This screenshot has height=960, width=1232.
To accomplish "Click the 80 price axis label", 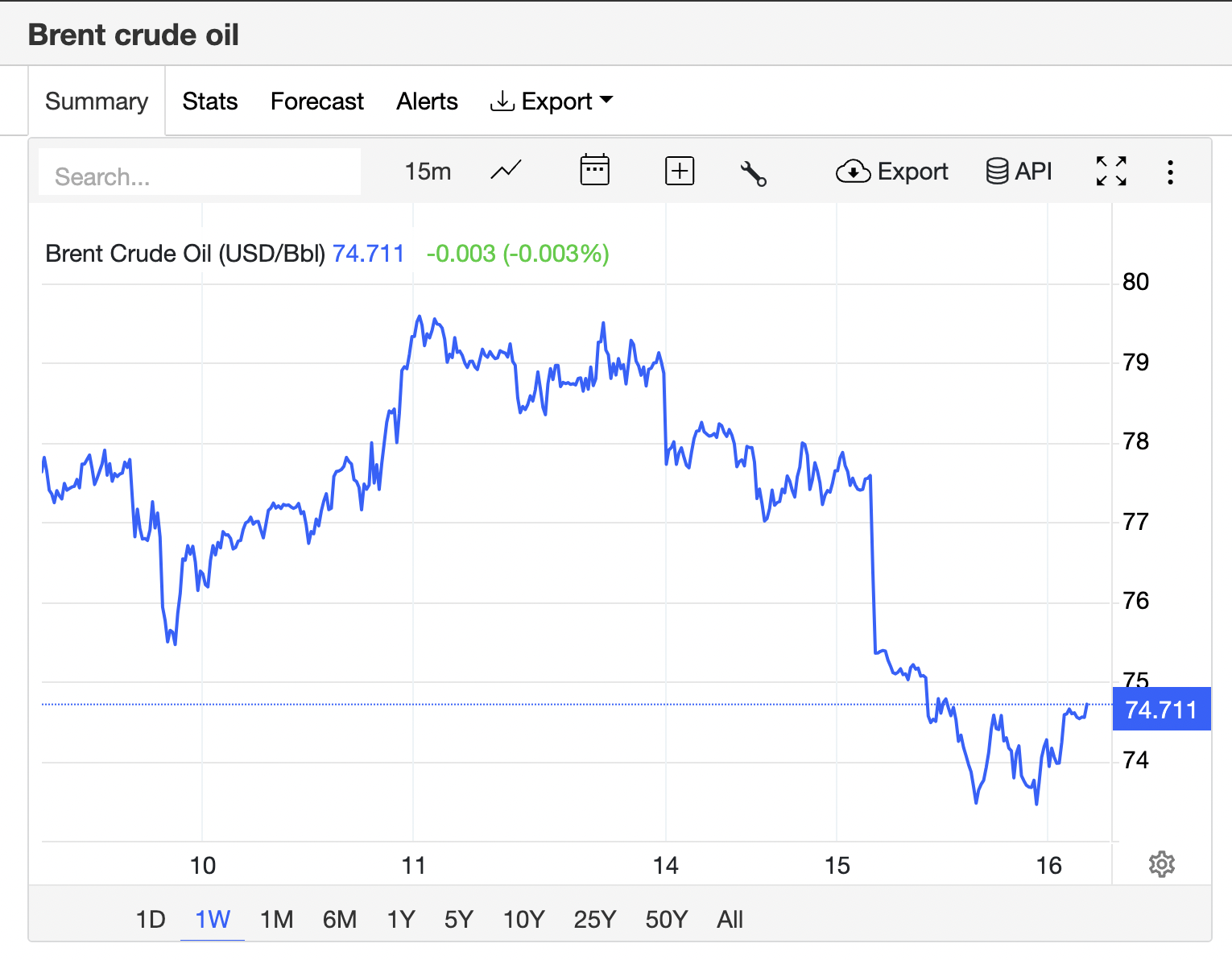I will coord(1135,282).
